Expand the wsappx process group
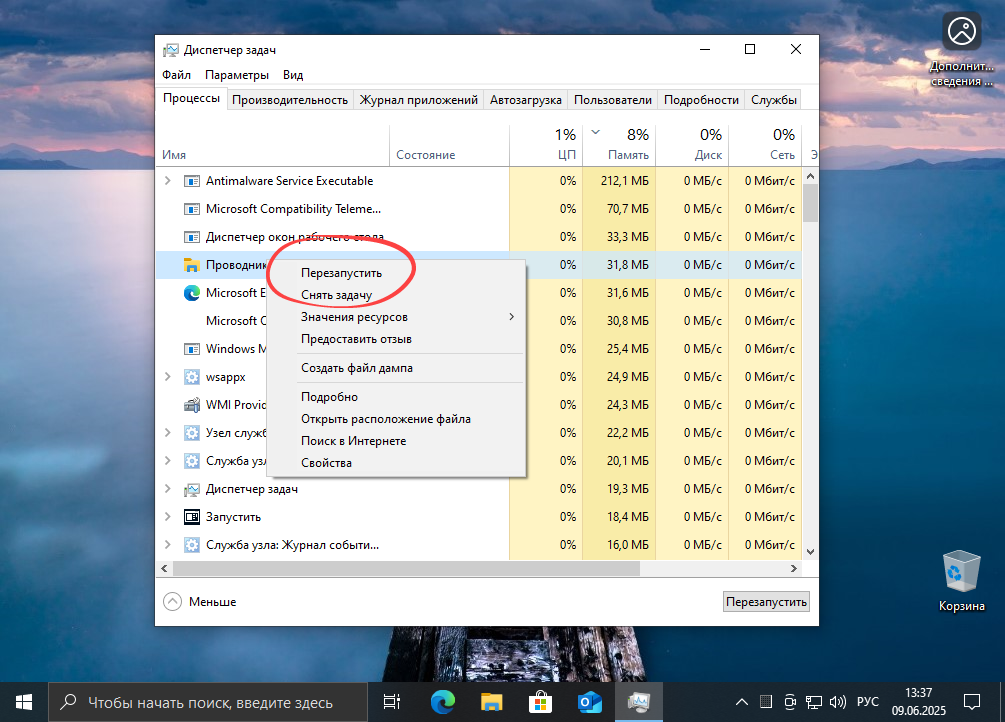1005x722 pixels. tap(168, 377)
